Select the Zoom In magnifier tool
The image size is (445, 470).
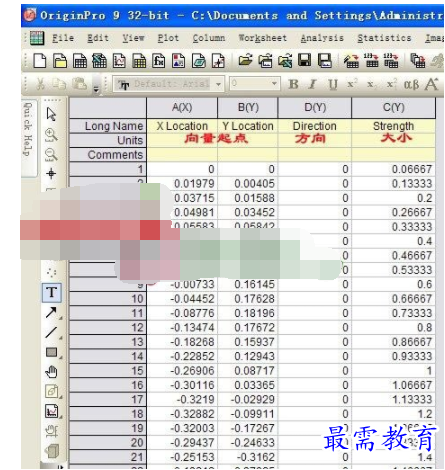(51, 135)
